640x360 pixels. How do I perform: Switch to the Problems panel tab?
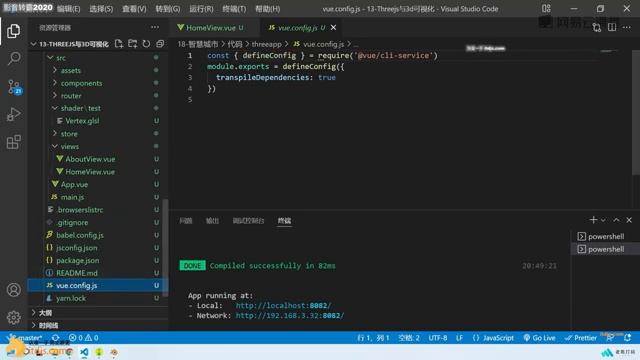(x=186, y=221)
